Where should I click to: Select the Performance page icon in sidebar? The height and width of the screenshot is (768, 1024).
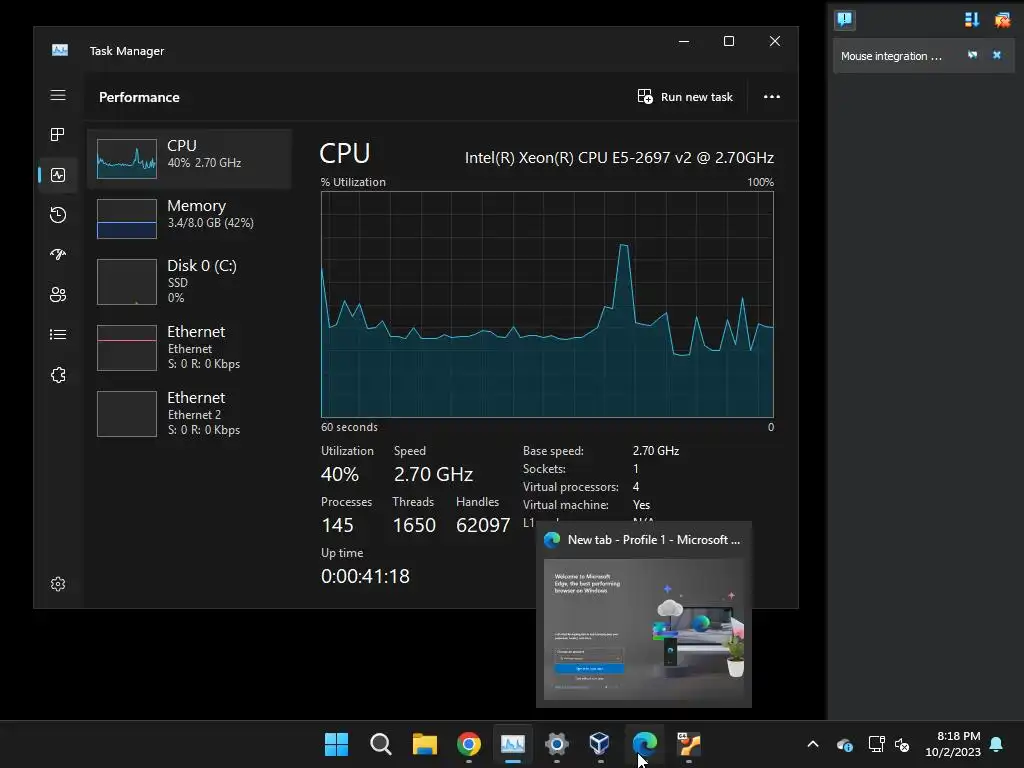(58, 175)
